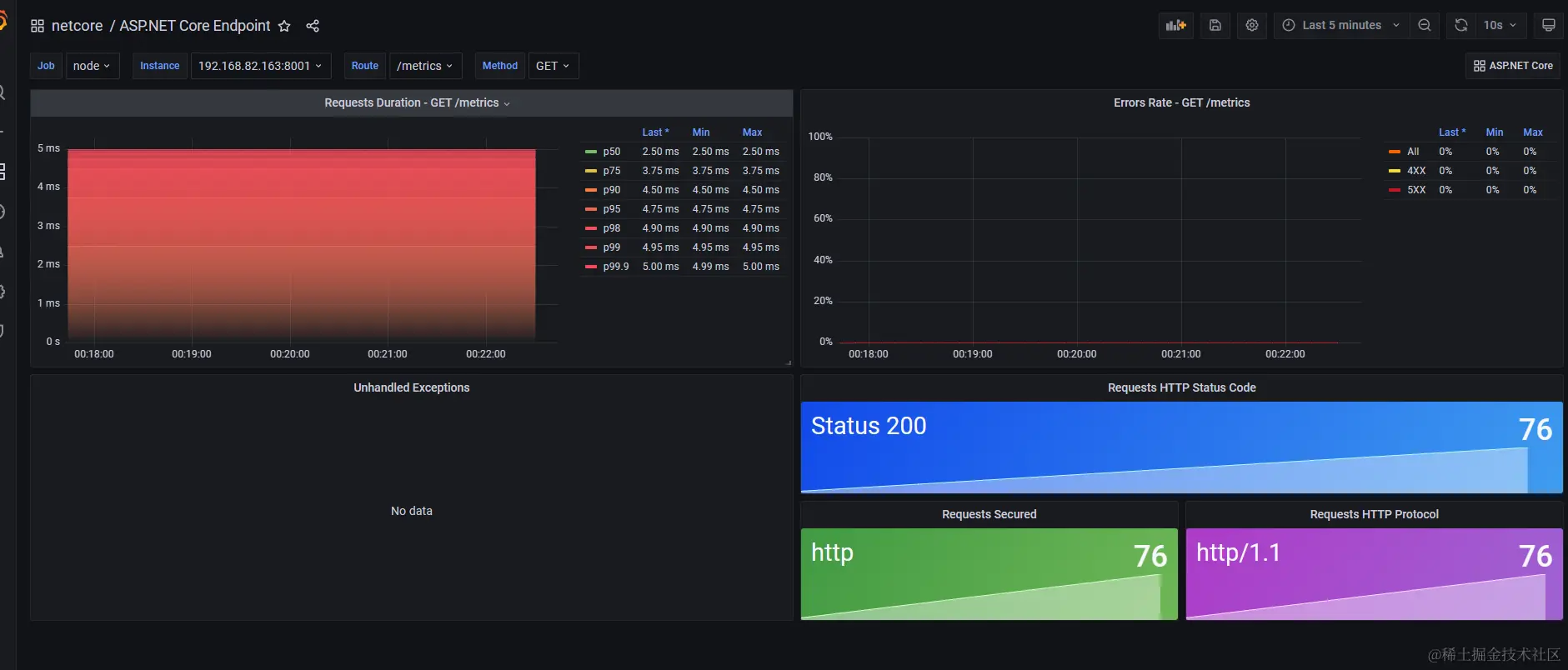This screenshot has height=670, width=1568.
Task: Sort Requests Duration legend by Last
Action: (x=655, y=132)
